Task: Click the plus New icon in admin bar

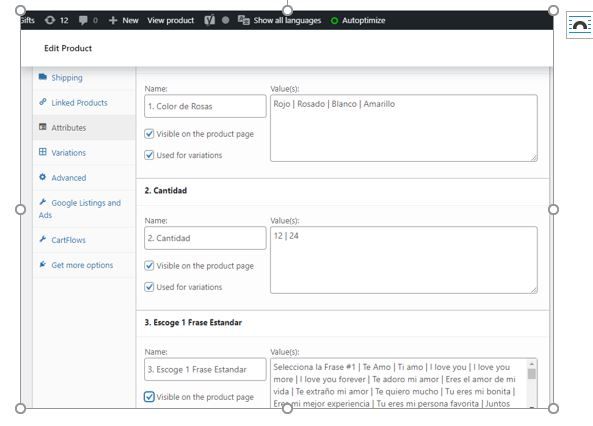Action: coord(113,20)
